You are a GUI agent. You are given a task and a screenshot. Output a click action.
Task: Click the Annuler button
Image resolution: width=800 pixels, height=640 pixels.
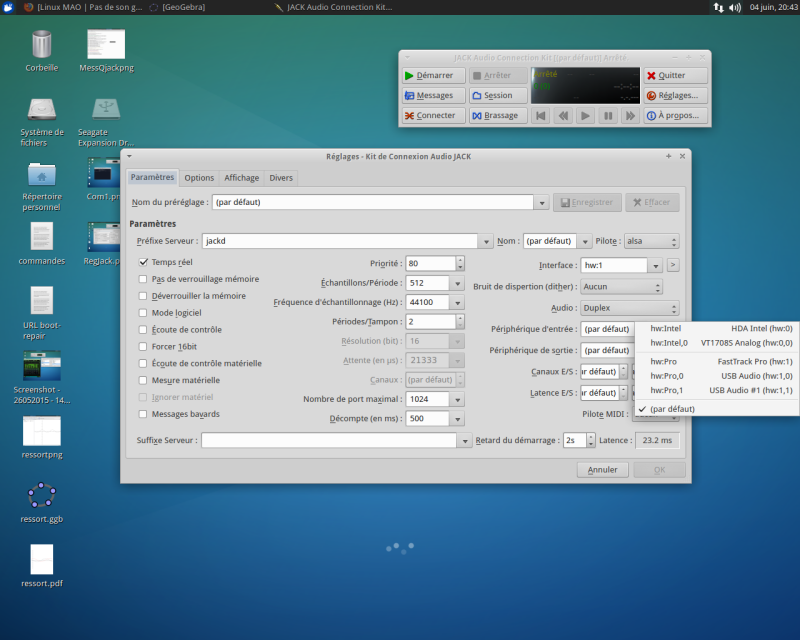click(602, 469)
